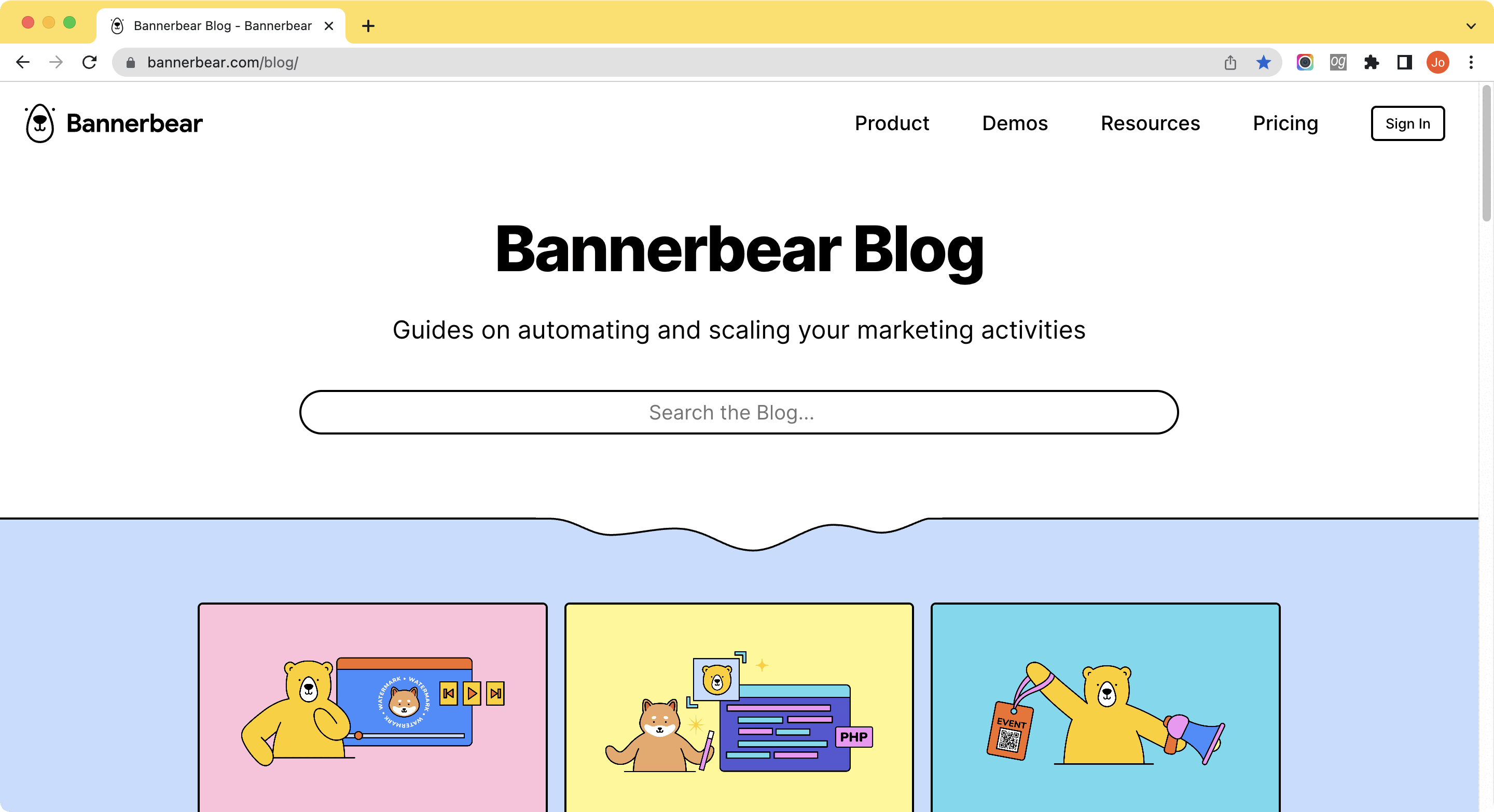
Task: Click the page refresh icon in browser
Action: coord(91,63)
